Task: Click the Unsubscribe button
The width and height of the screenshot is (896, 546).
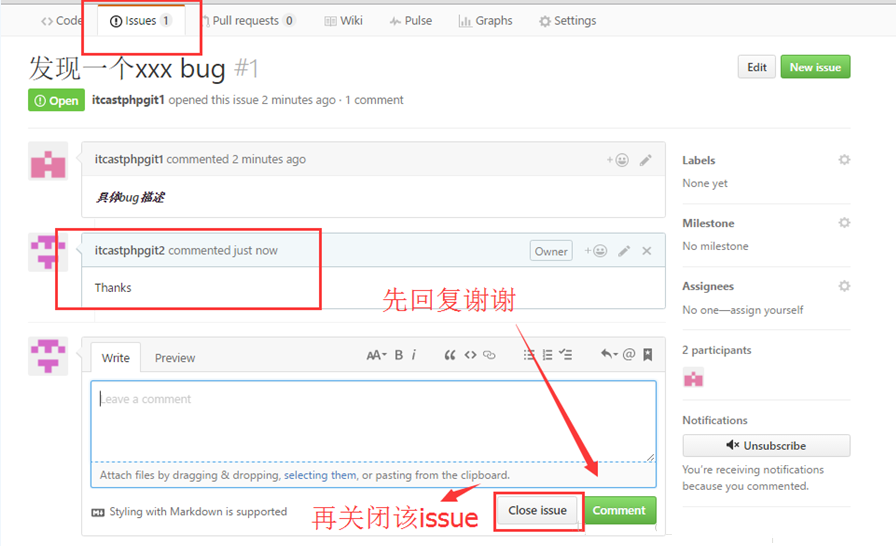Action: [766, 445]
